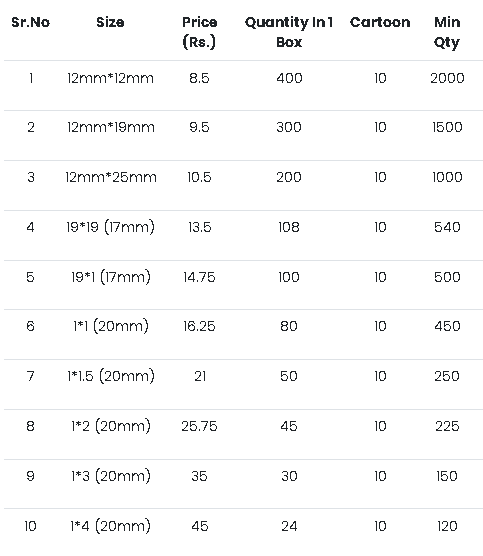Select the Min Qty column header
The width and height of the screenshot is (483, 556).
click(x=447, y=32)
